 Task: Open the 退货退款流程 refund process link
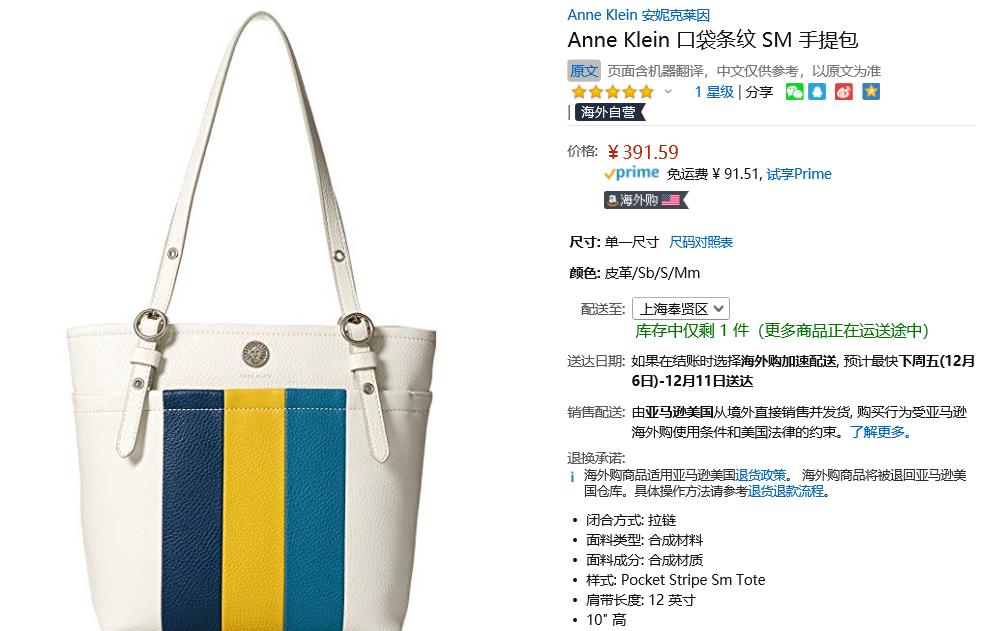pyautogui.click(x=786, y=491)
